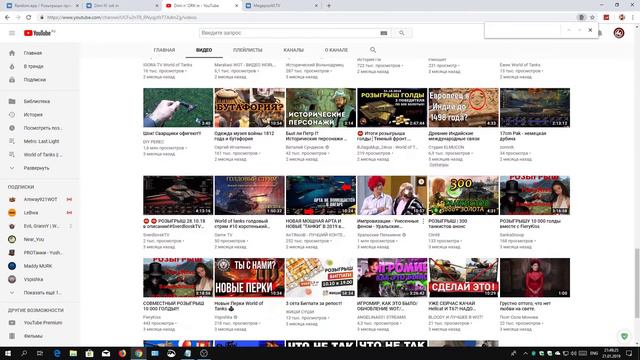The image size is (640, 360).
Task: Switch to the last browser tab
Action: pyautogui.click(x=282, y=6)
